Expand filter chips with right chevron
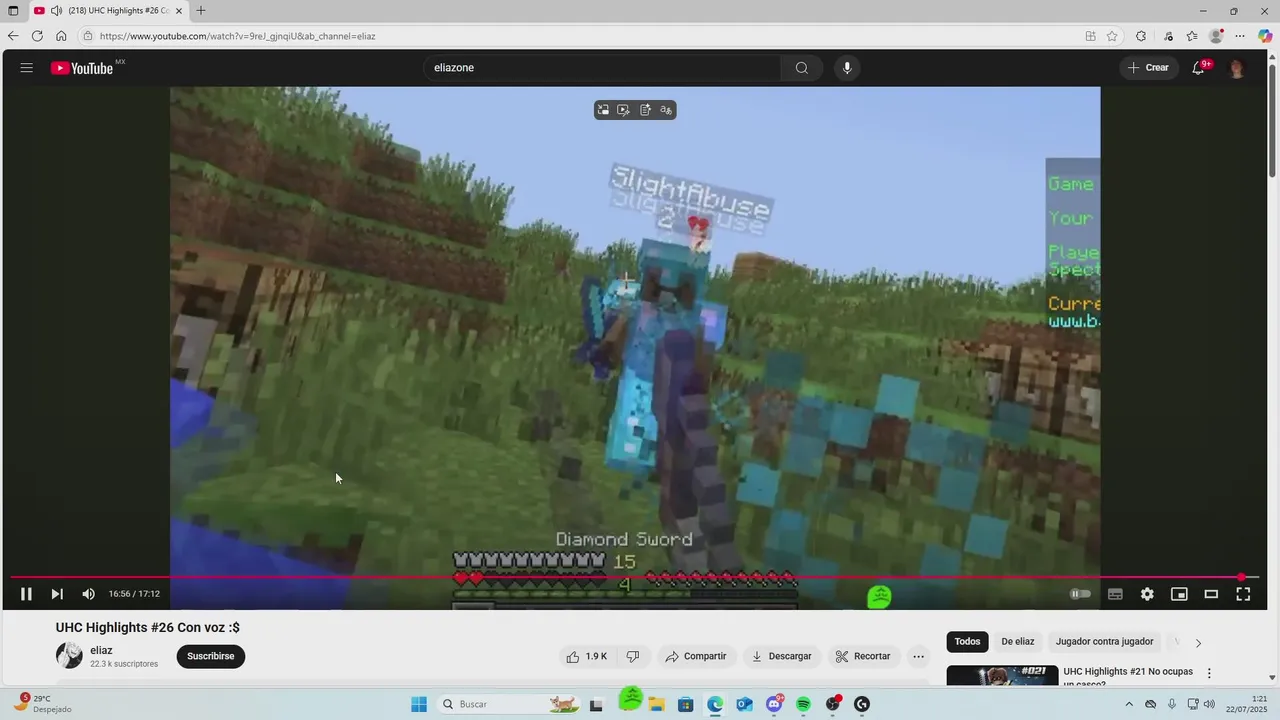The width and height of the screenshot is (1280, 720). click(x=1198, y=643)
